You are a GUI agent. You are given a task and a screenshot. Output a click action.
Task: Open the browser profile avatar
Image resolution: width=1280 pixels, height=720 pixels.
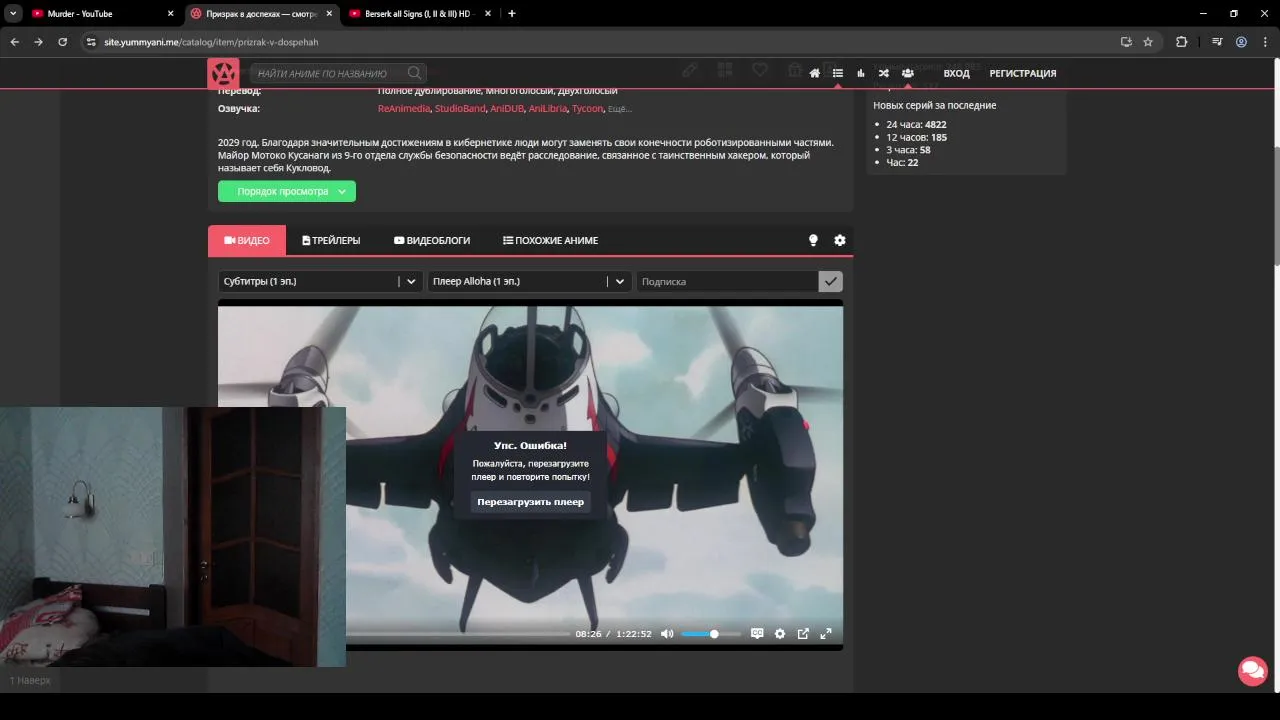1241,42
